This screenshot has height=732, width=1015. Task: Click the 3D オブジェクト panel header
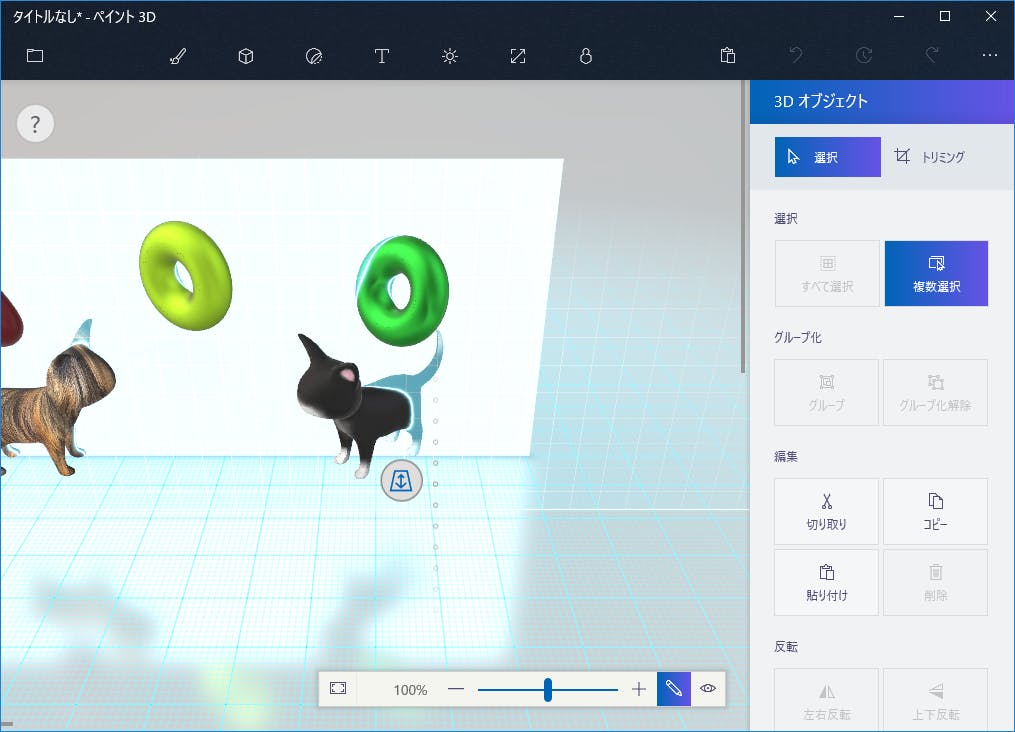tap(882, 102)
